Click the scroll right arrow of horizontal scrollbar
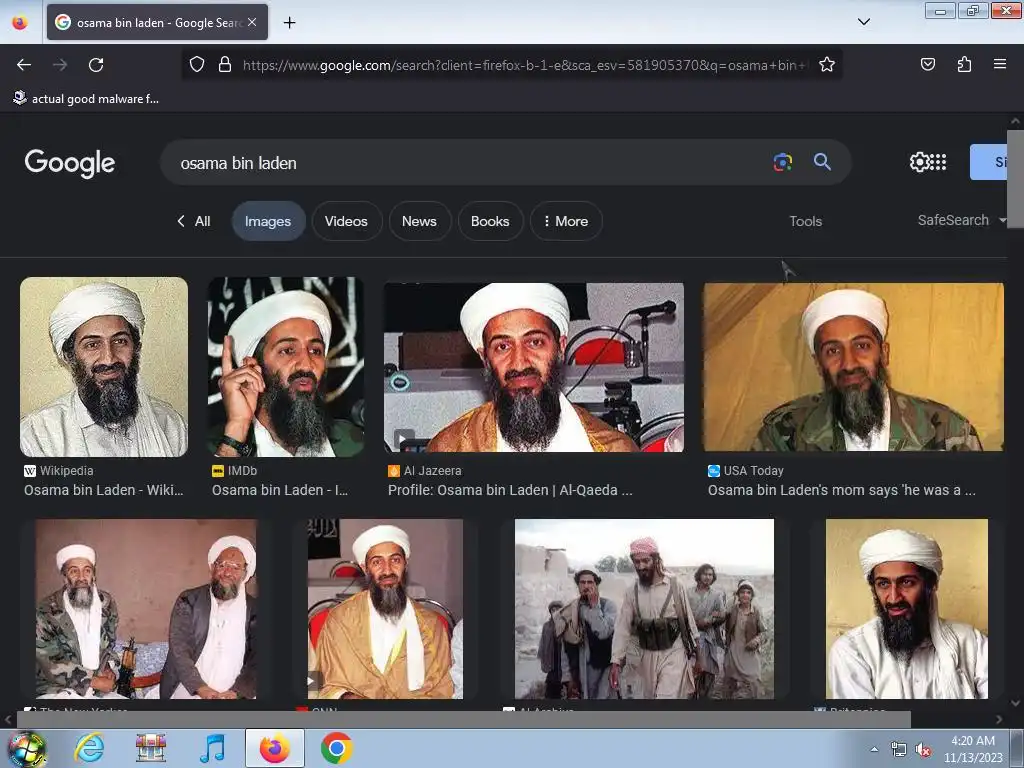The image size is (1024, 768). pyautogui.click(x=999, y=720)
